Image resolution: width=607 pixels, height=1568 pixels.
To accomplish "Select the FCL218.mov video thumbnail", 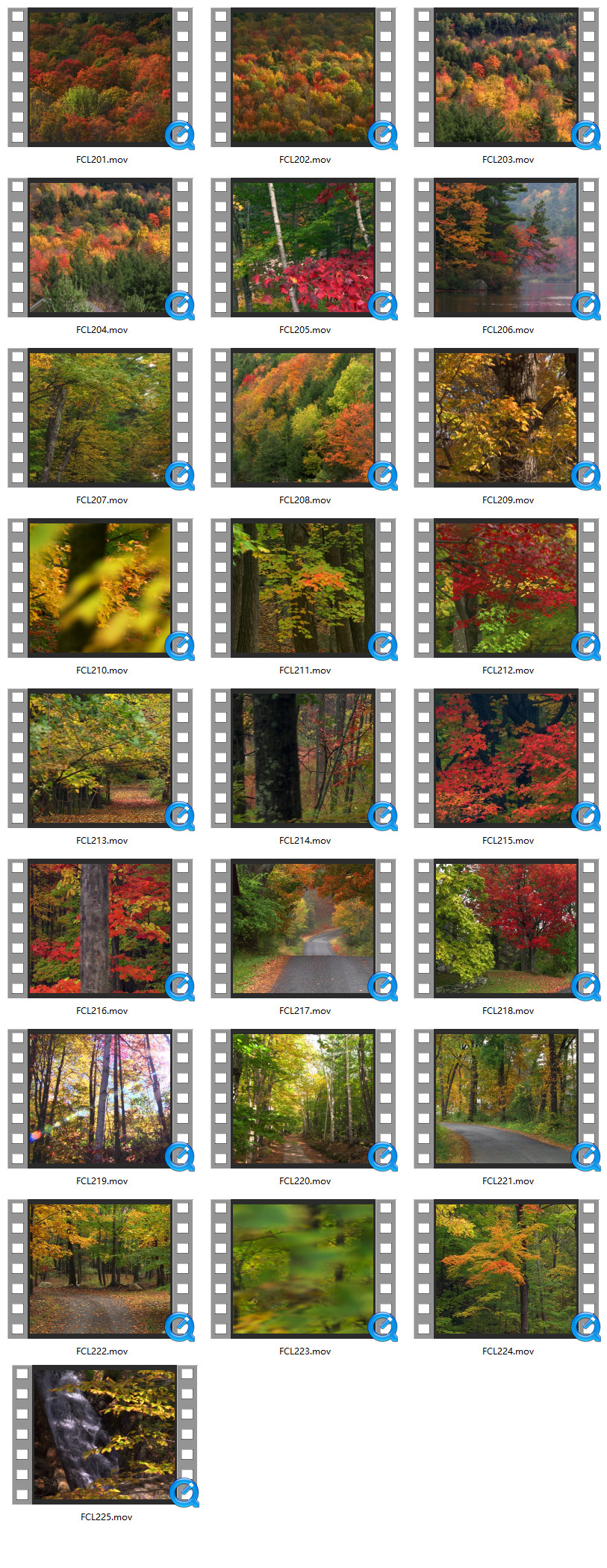I will tap(506, 928).
